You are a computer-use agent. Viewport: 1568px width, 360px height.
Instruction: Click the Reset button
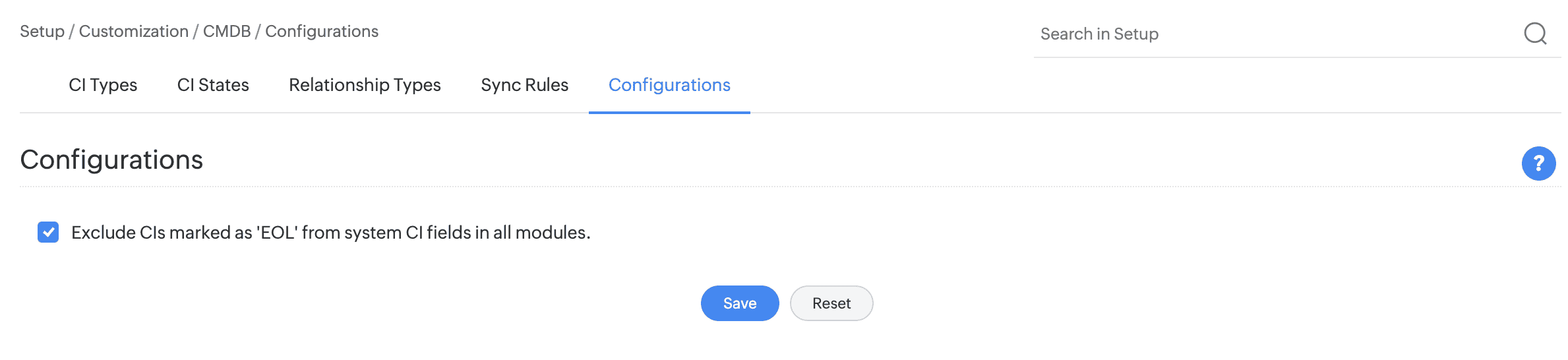[x=831, y=303]
